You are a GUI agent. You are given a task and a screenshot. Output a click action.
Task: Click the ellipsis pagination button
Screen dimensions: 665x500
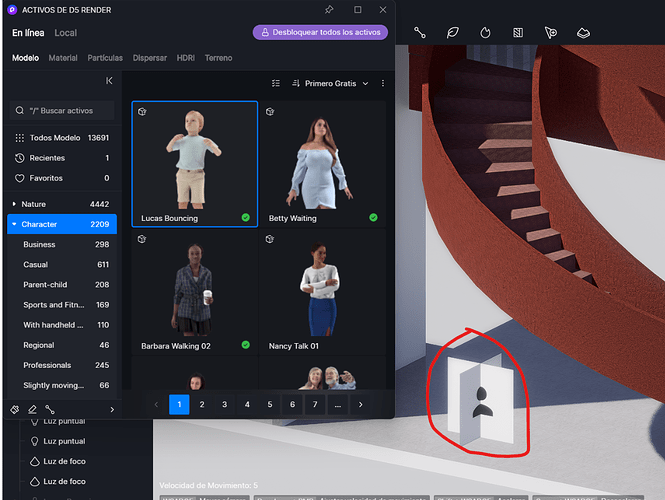[338, 405]
